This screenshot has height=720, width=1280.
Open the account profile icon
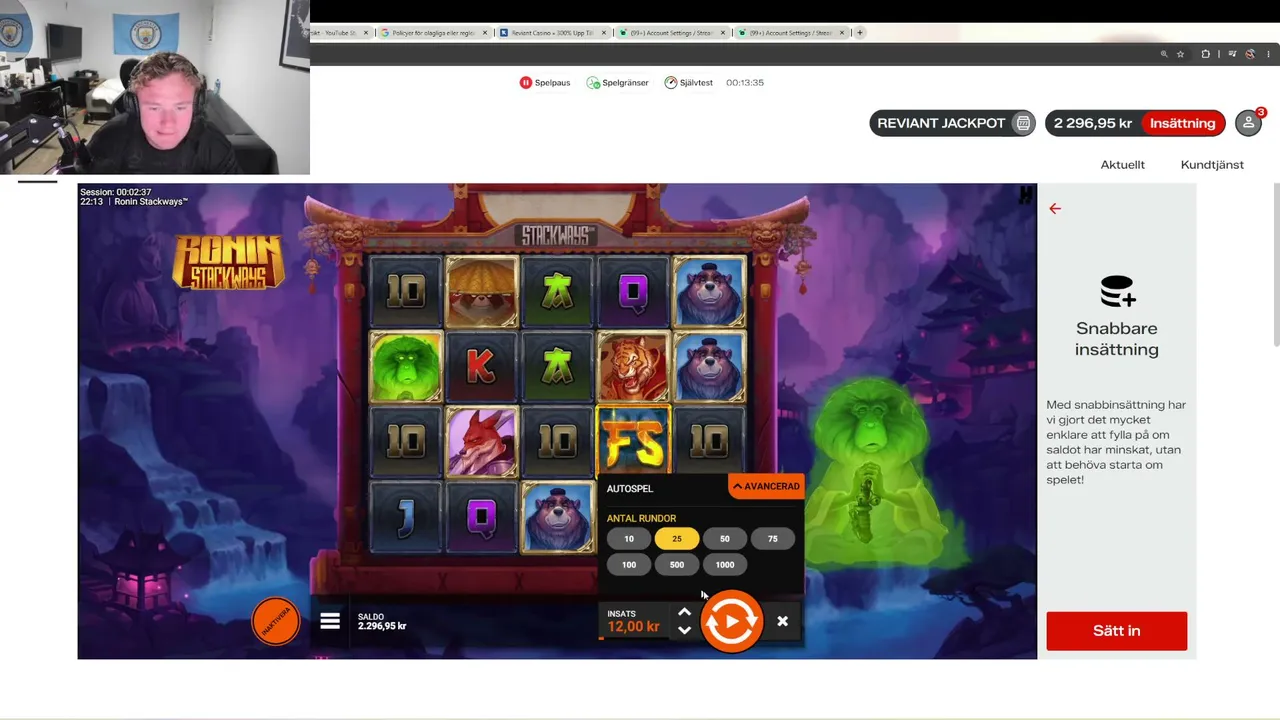pyautogui.click(x=1248, y=123)
